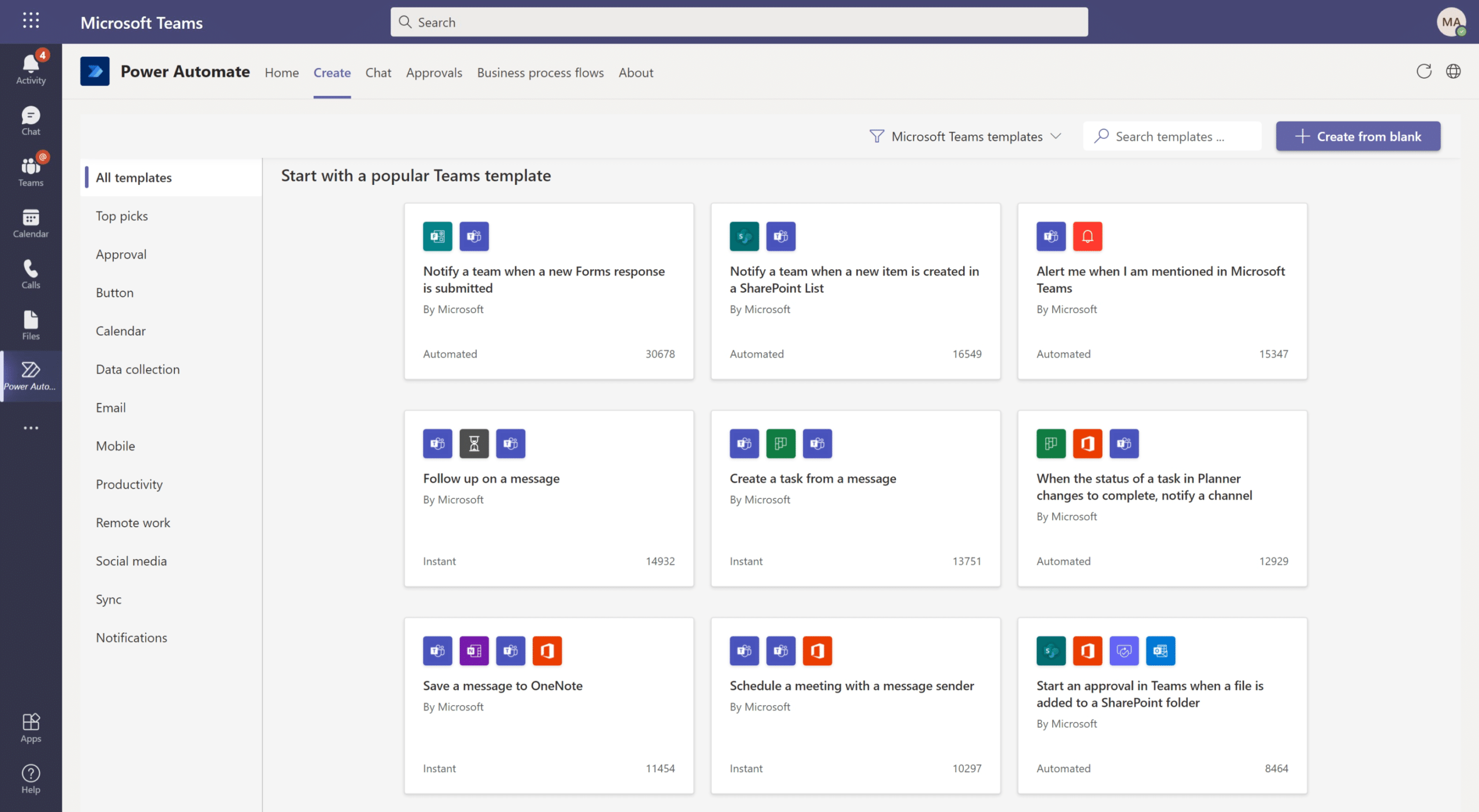Open the Business process flows tab
Viewport: 1479px width, 812px height.
pyautogui.click(x=540, y=73)
